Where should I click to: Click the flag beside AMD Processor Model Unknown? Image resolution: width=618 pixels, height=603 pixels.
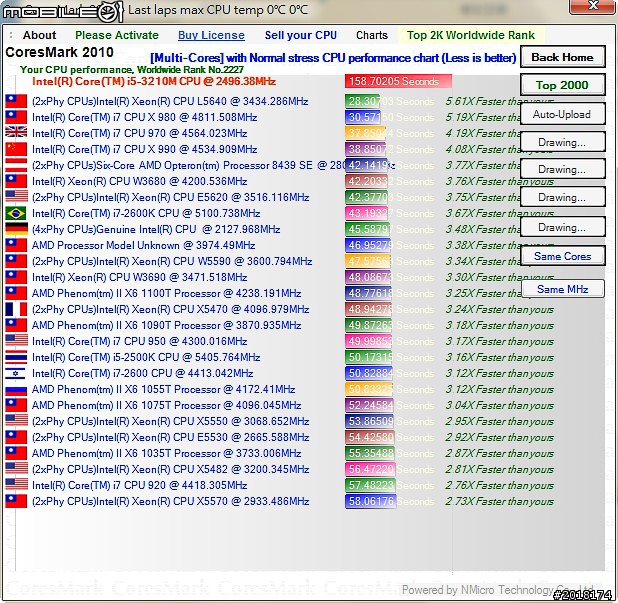[x=16, y=245]
